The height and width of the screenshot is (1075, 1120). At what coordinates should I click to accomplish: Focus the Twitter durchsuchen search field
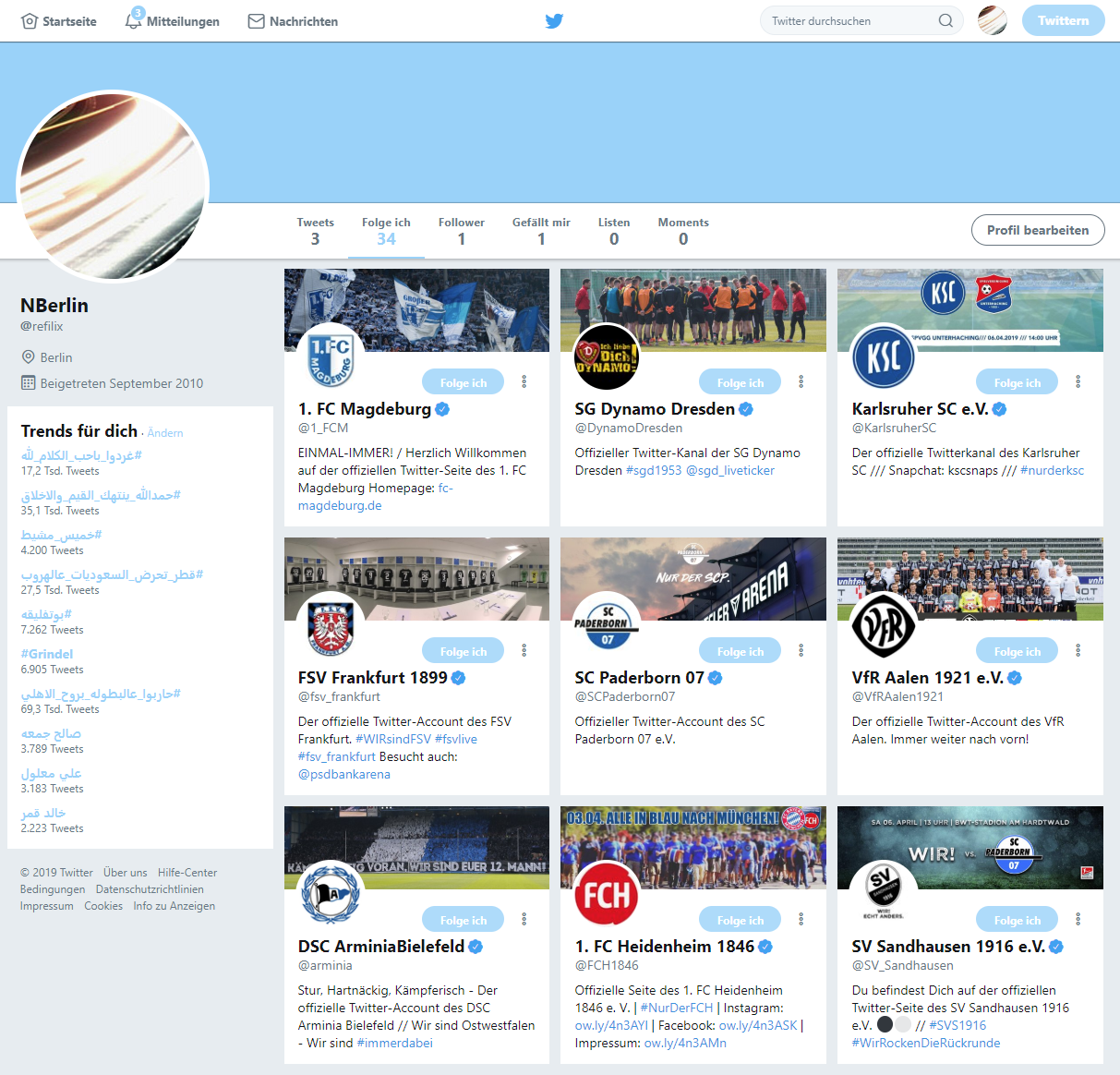point(861,20)
